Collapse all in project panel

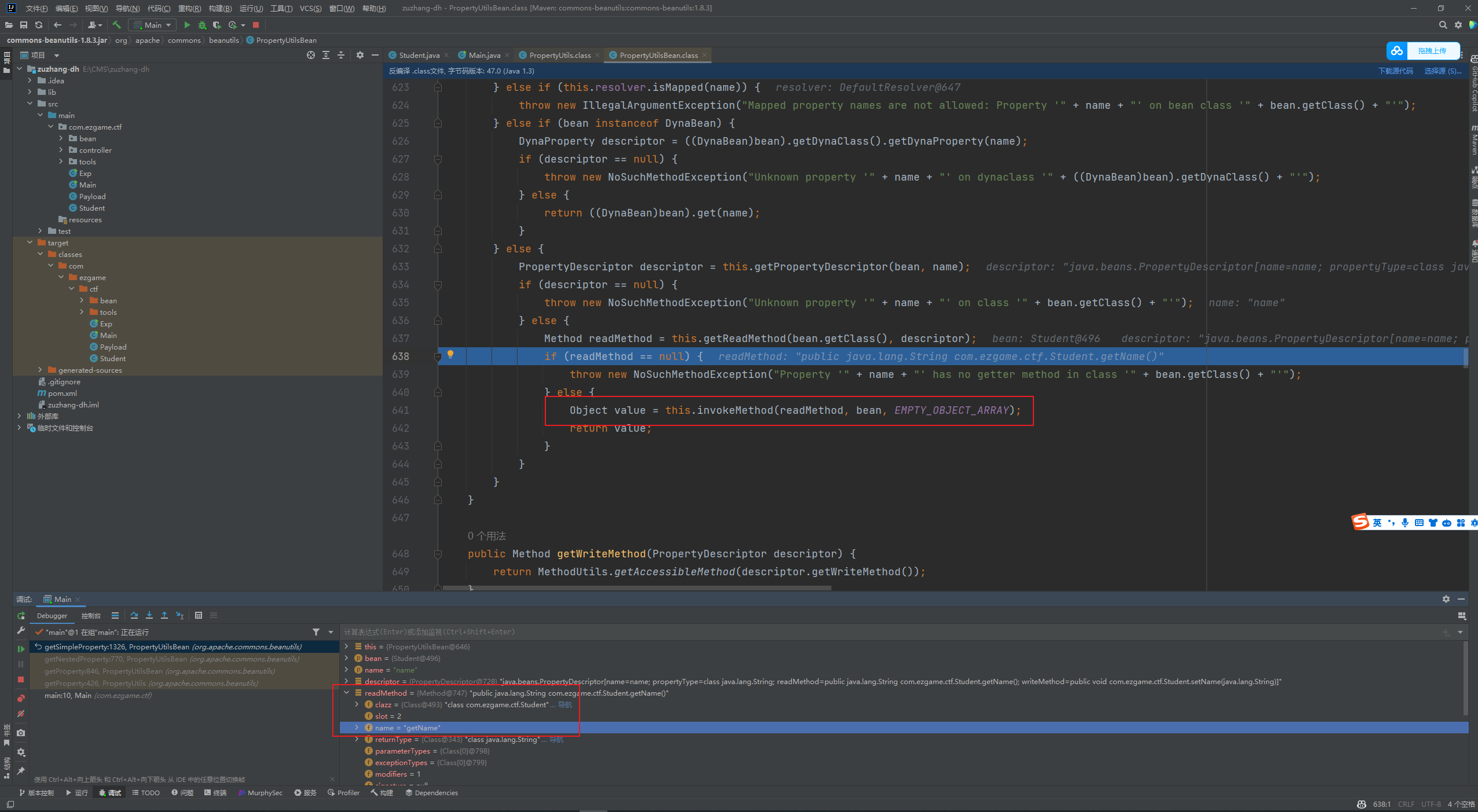[341, 55]
